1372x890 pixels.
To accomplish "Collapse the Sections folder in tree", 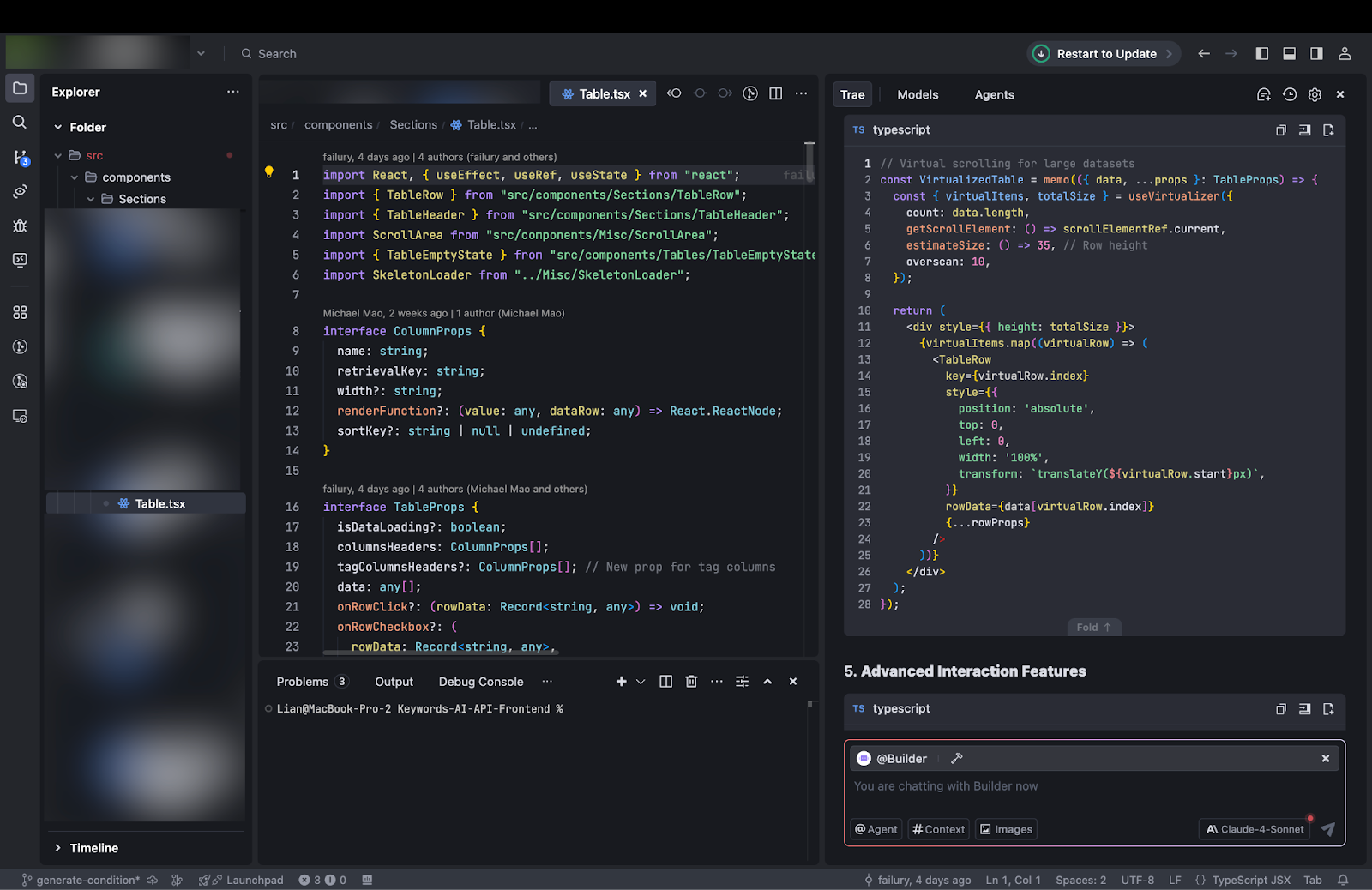I will 91,199.
